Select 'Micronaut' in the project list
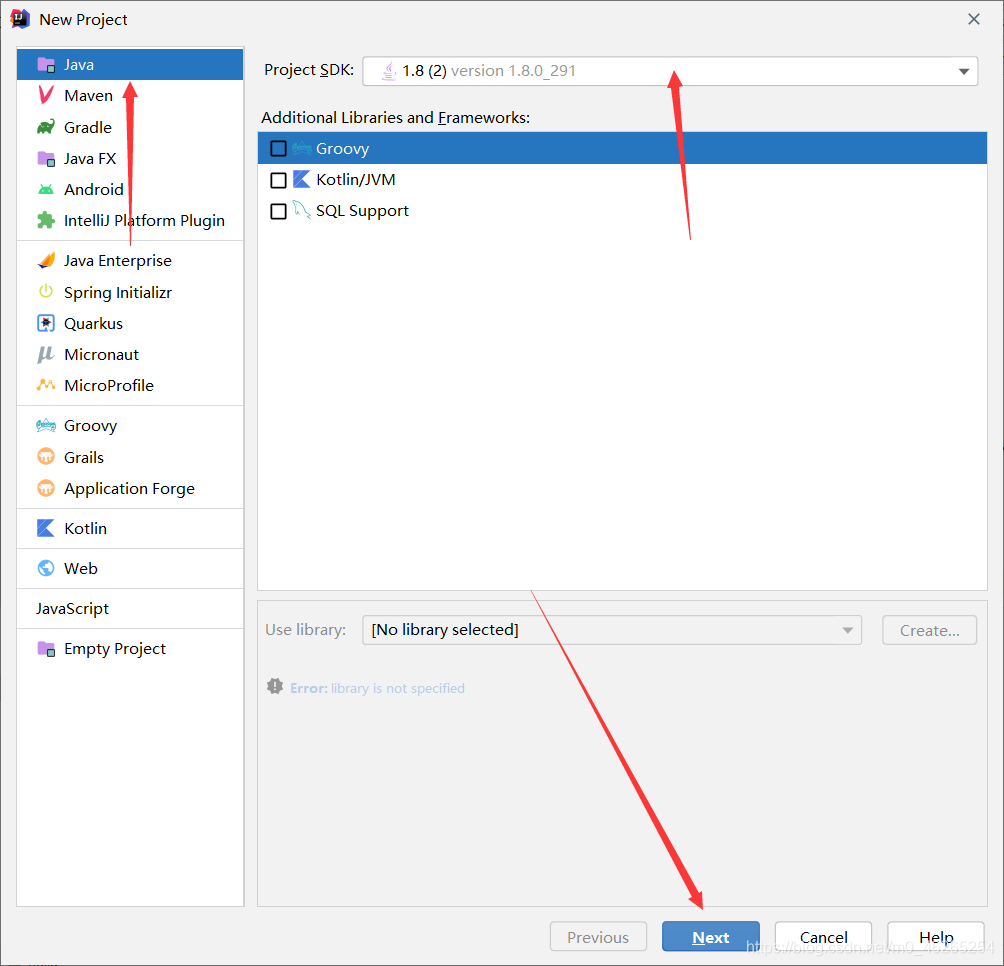 (x=130, y=354)
